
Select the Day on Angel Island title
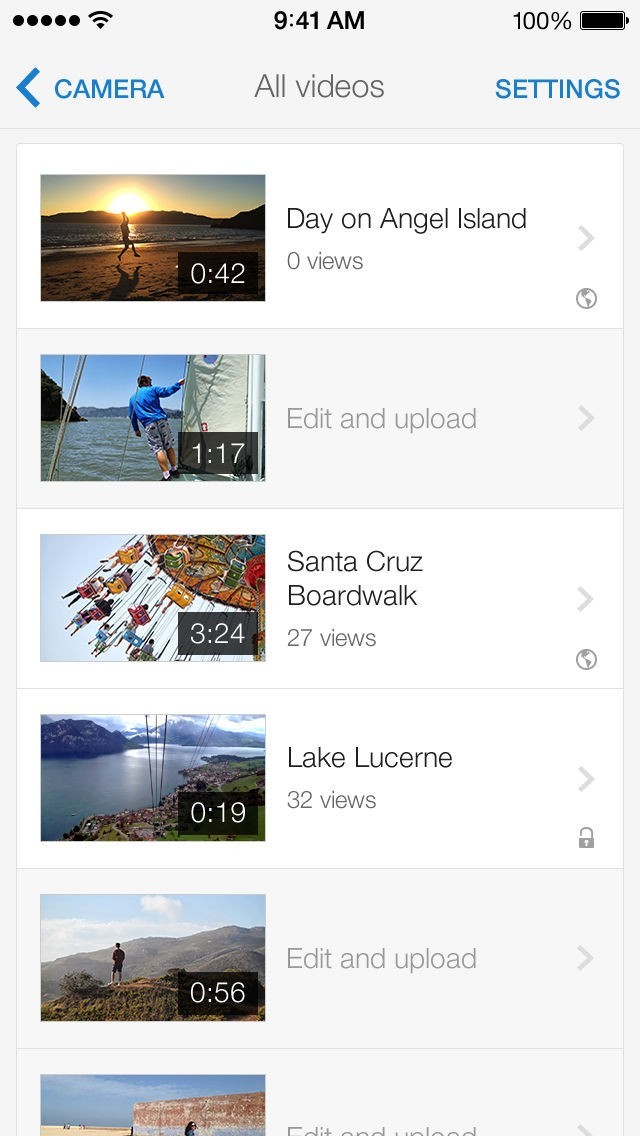pyautogui.click(x=406, y=219)
